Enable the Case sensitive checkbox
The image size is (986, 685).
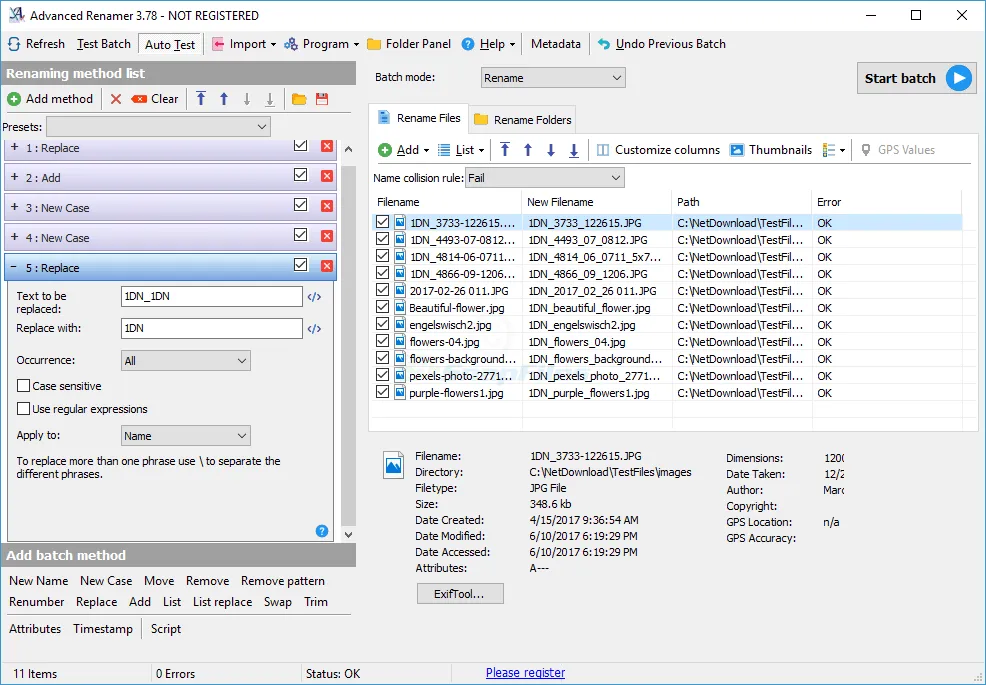pyautogui.click(x=23, y=386)
